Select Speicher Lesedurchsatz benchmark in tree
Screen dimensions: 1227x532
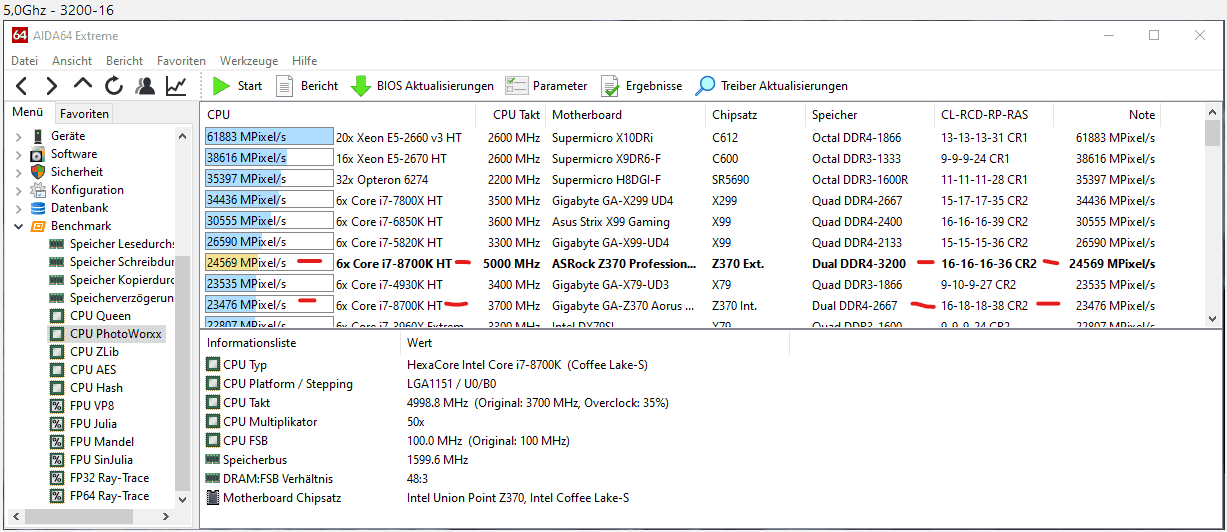tap(112, 244)
